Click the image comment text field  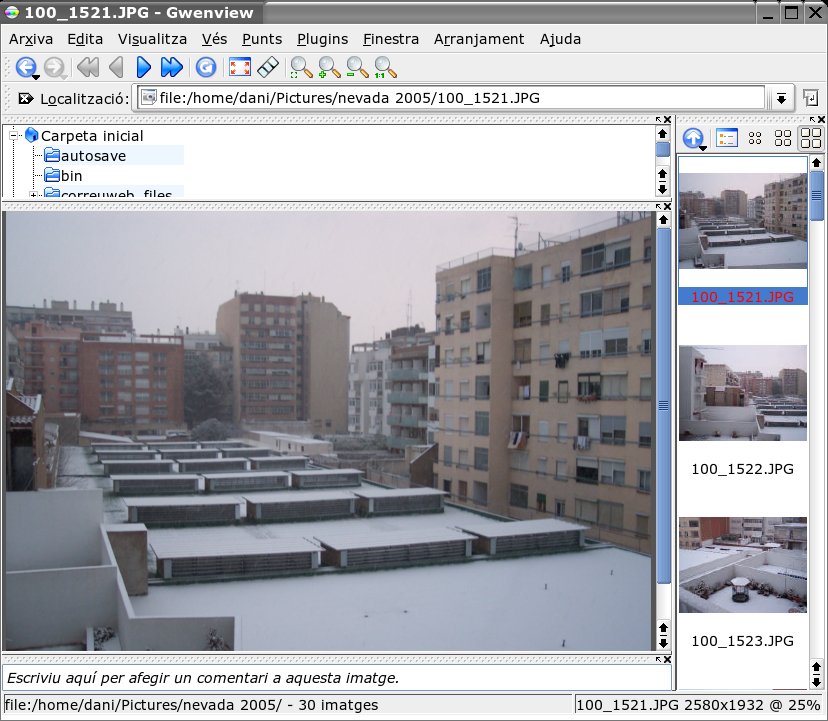(x=337, y=678)
